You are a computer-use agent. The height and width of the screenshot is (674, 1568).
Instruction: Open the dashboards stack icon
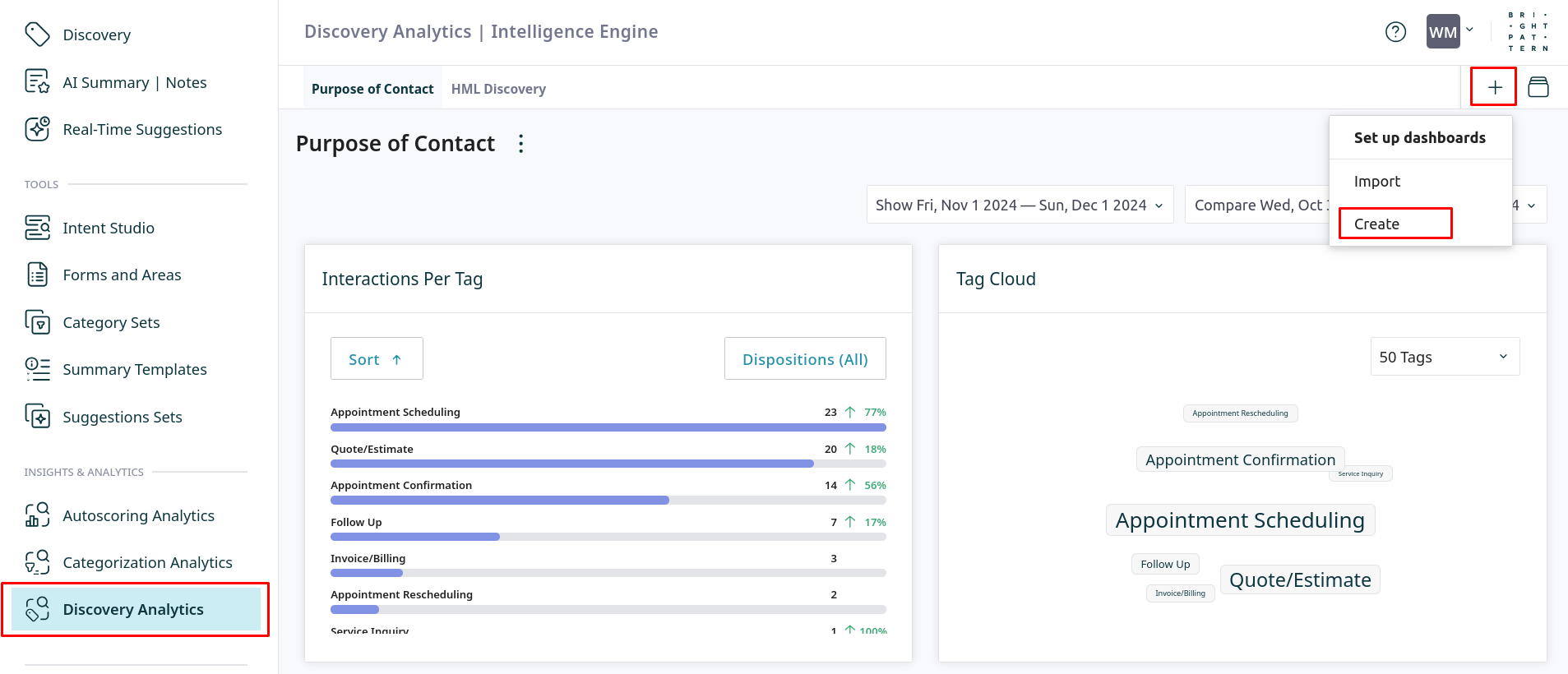(x=1538, y=87)
